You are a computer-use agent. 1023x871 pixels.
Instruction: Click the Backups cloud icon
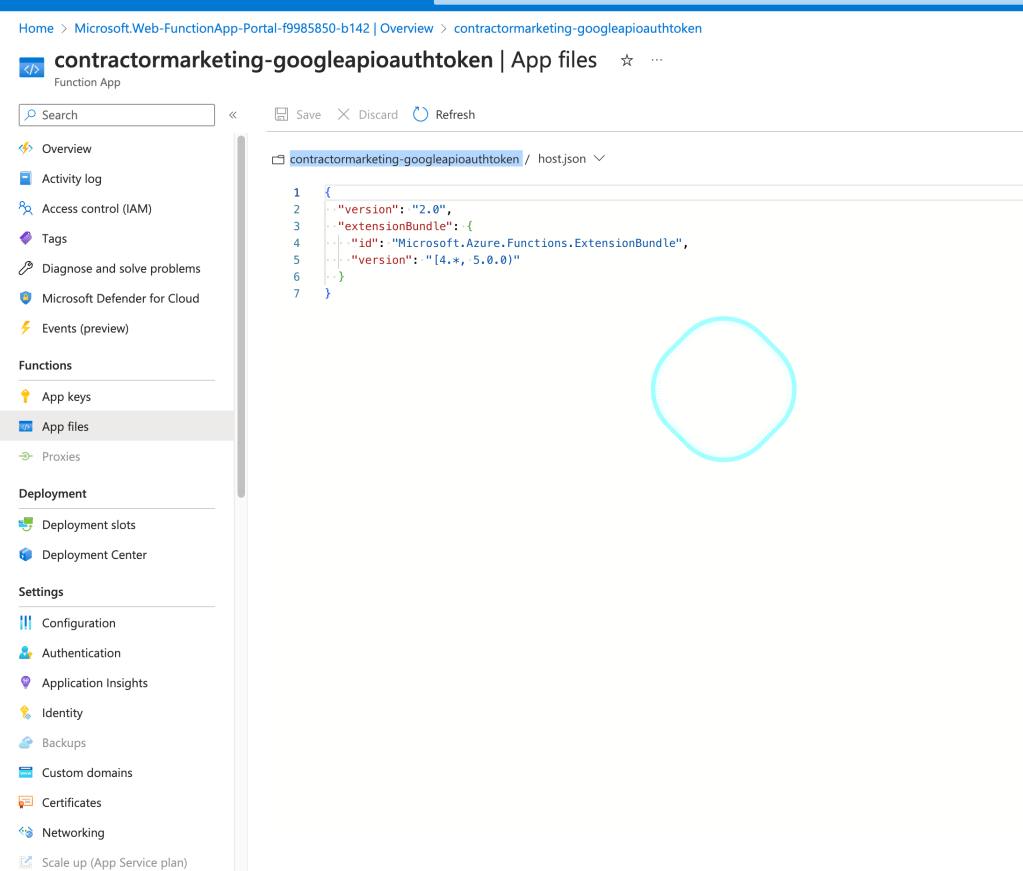click(x=25, y=742)
